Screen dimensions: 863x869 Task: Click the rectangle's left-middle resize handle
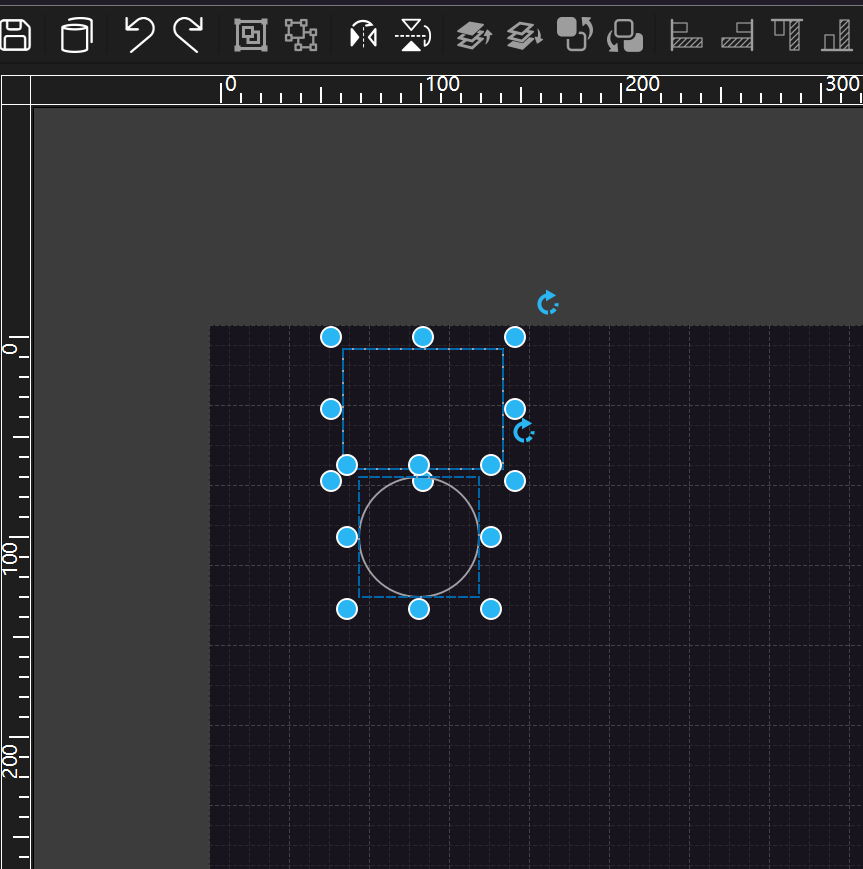331,409
